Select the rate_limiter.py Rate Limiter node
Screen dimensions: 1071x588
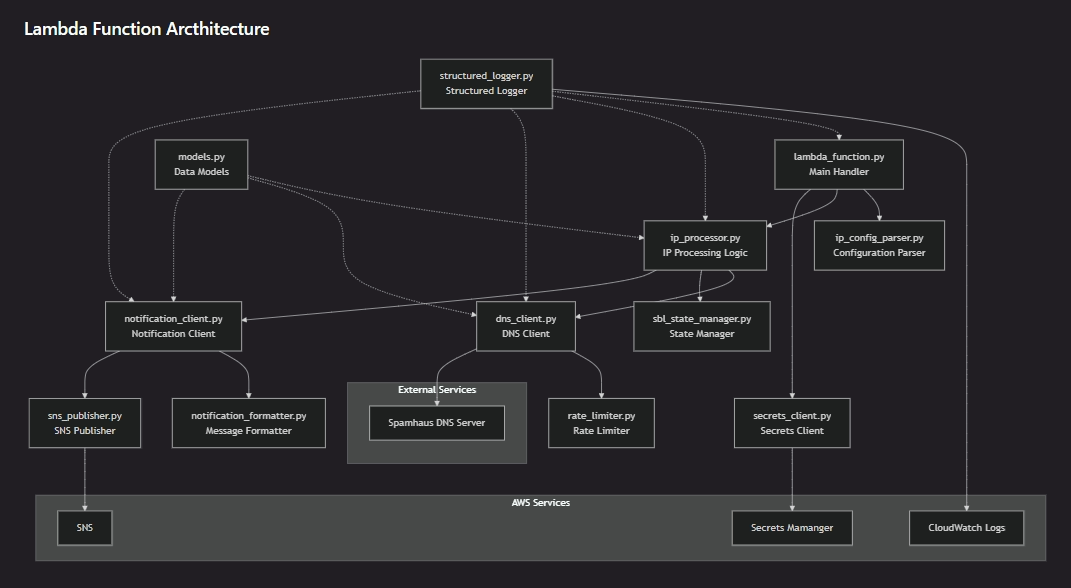tap(602, 423)
